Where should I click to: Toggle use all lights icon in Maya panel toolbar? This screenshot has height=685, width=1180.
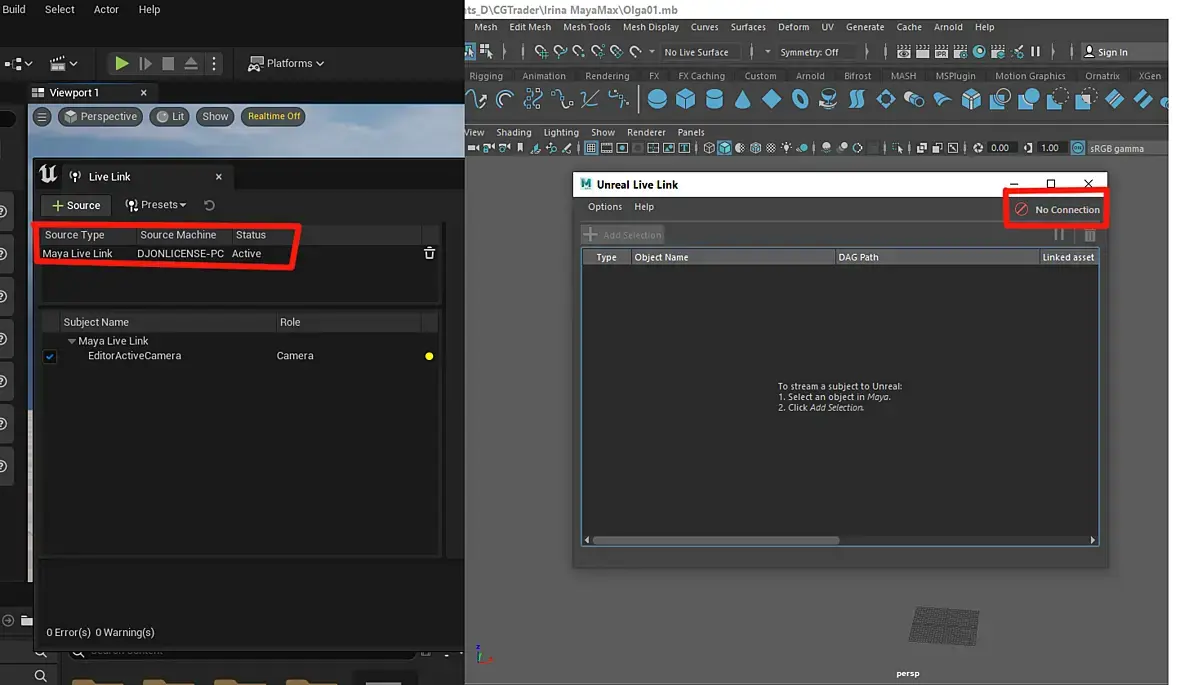786,148
